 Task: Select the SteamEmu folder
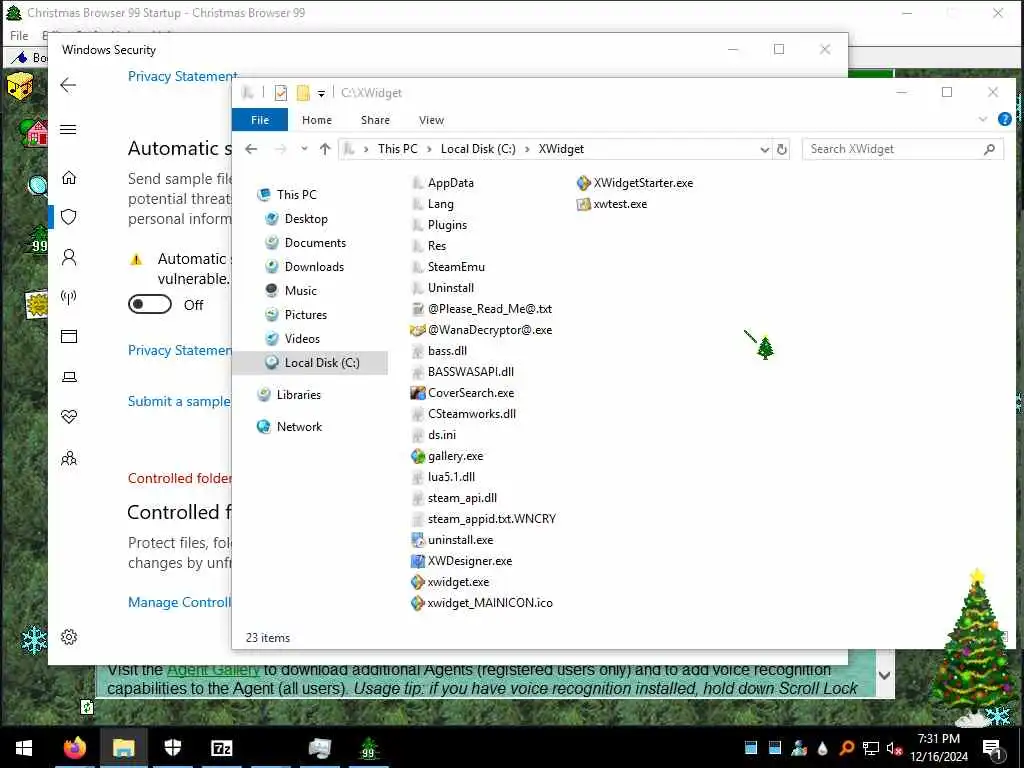449,267
